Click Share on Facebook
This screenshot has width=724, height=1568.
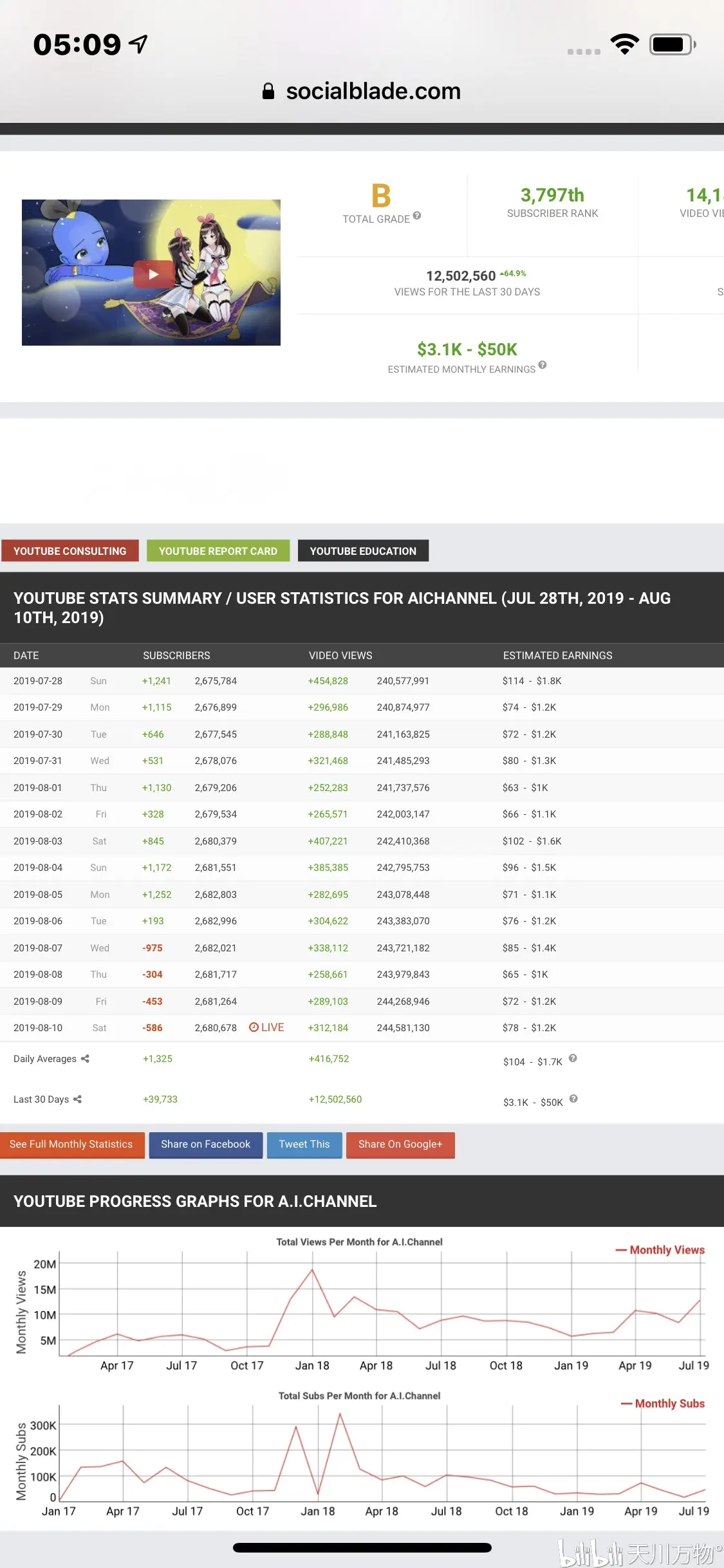click(x=206, y=1144)
